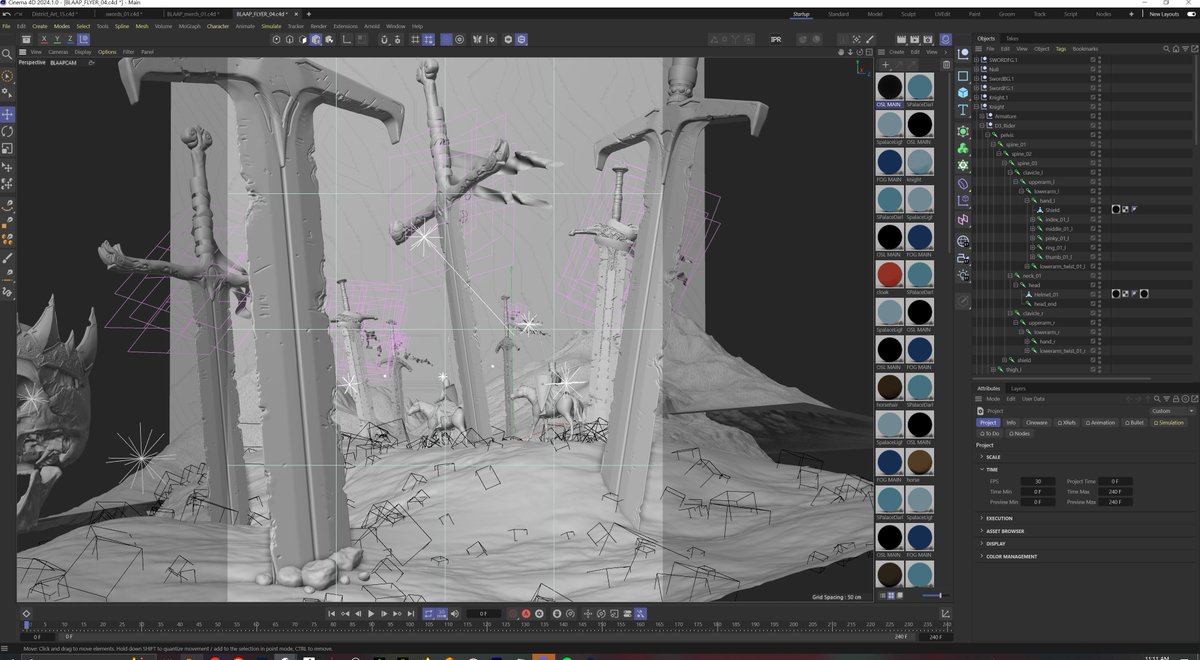
Task: Open viewport Cameras menu
Action: pos(58,51)
